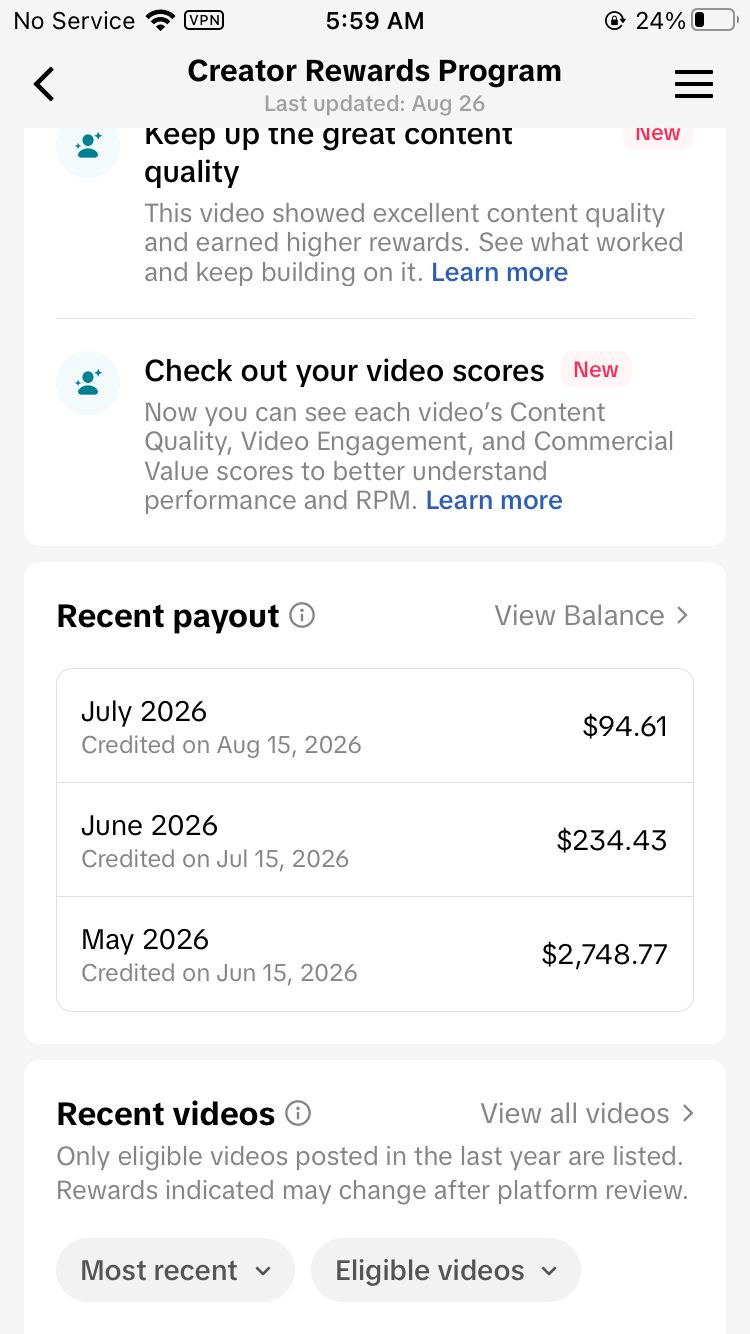The height and width of the screenshot is (1334, 750).
Task: Open the Most recent sort dropdown
Action: pyautogui.click(x=175, y=1271)
